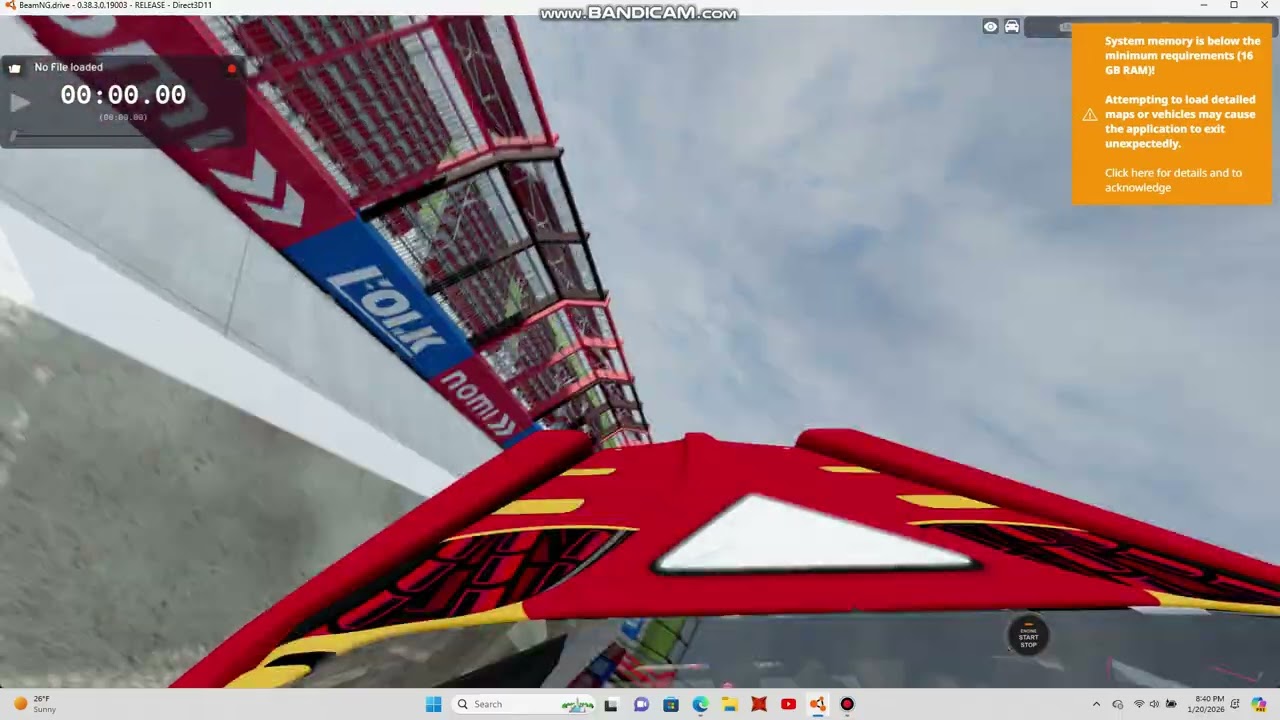The height and width of the screenshot is (720, 1280).
Task: Open the Bandicam recorder taskbar icon
Action: coord(847,704)
